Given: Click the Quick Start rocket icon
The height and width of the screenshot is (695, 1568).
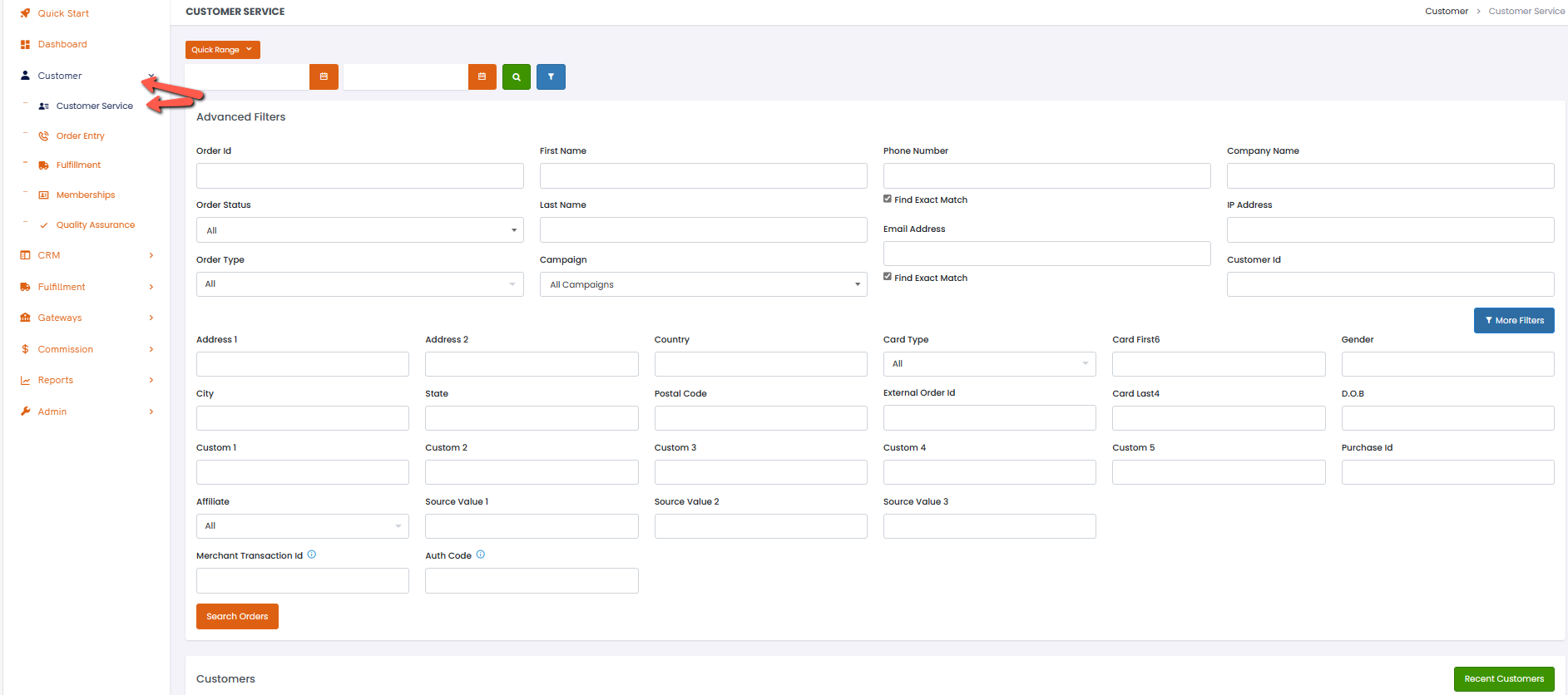Looking at the screenshot, I should pos(25,13).
